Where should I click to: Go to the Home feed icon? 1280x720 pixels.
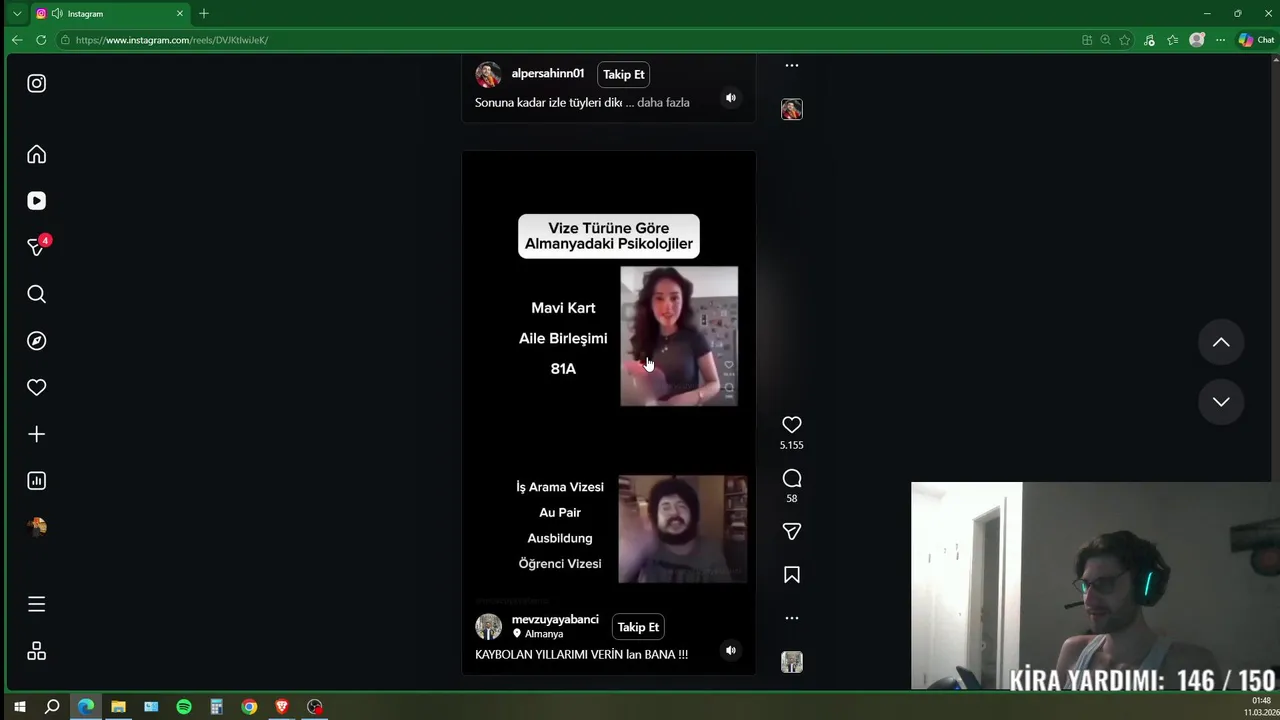coord(36,154)
